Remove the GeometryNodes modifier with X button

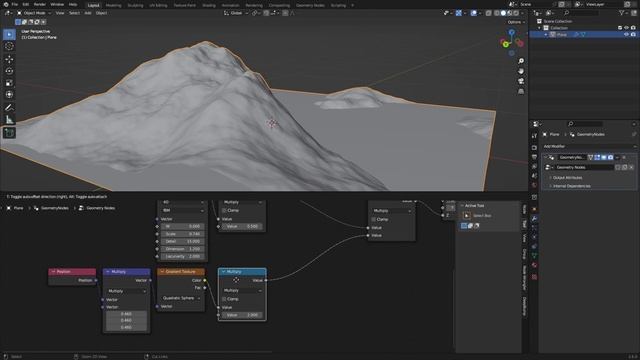pyautogui.click(x=624, y=157)
